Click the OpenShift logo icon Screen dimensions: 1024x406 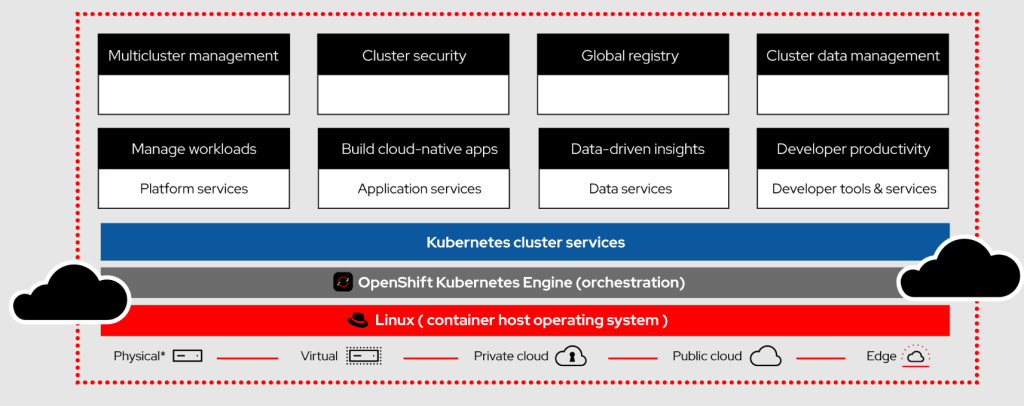tap(343, 282)
